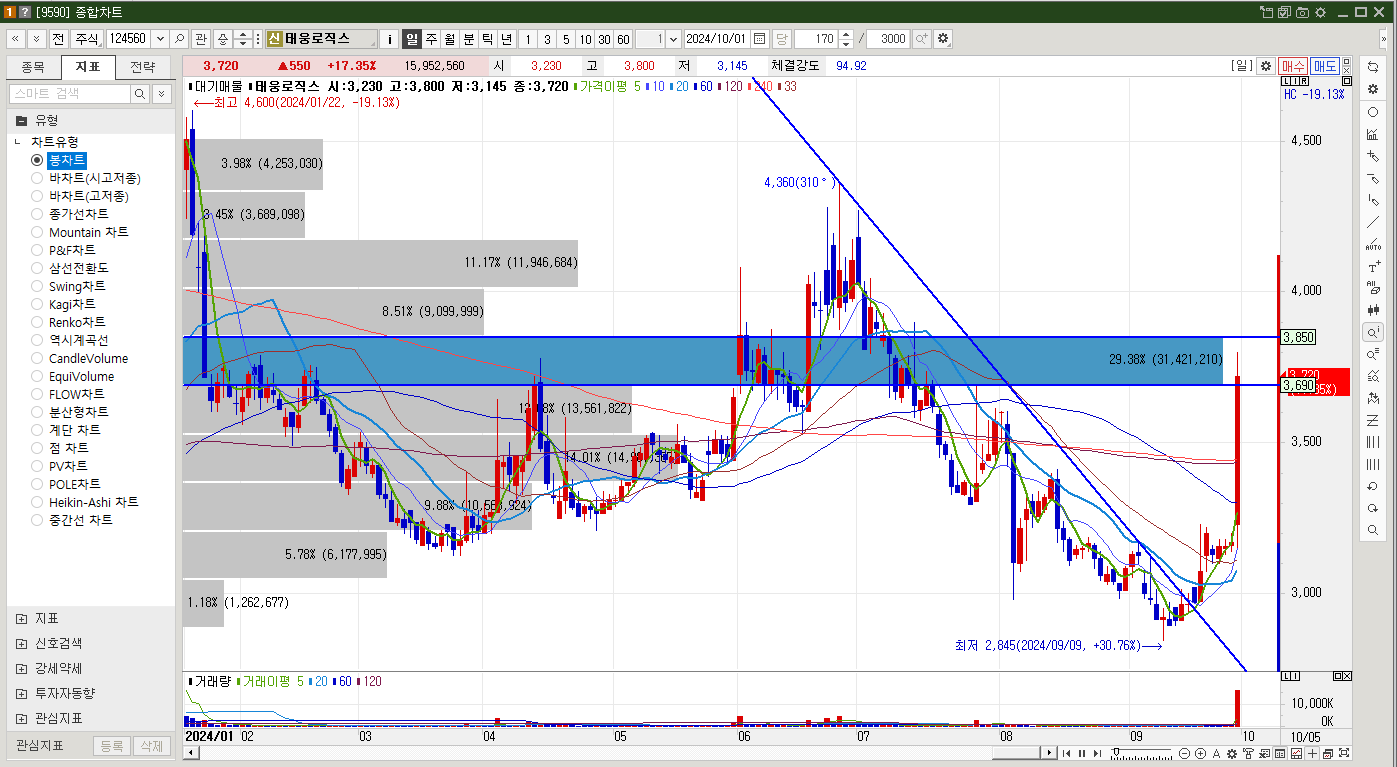Open the stock code 124560 dropdown arrow
The height and width of the screenshot is (767, 1397).
[158, 39]
